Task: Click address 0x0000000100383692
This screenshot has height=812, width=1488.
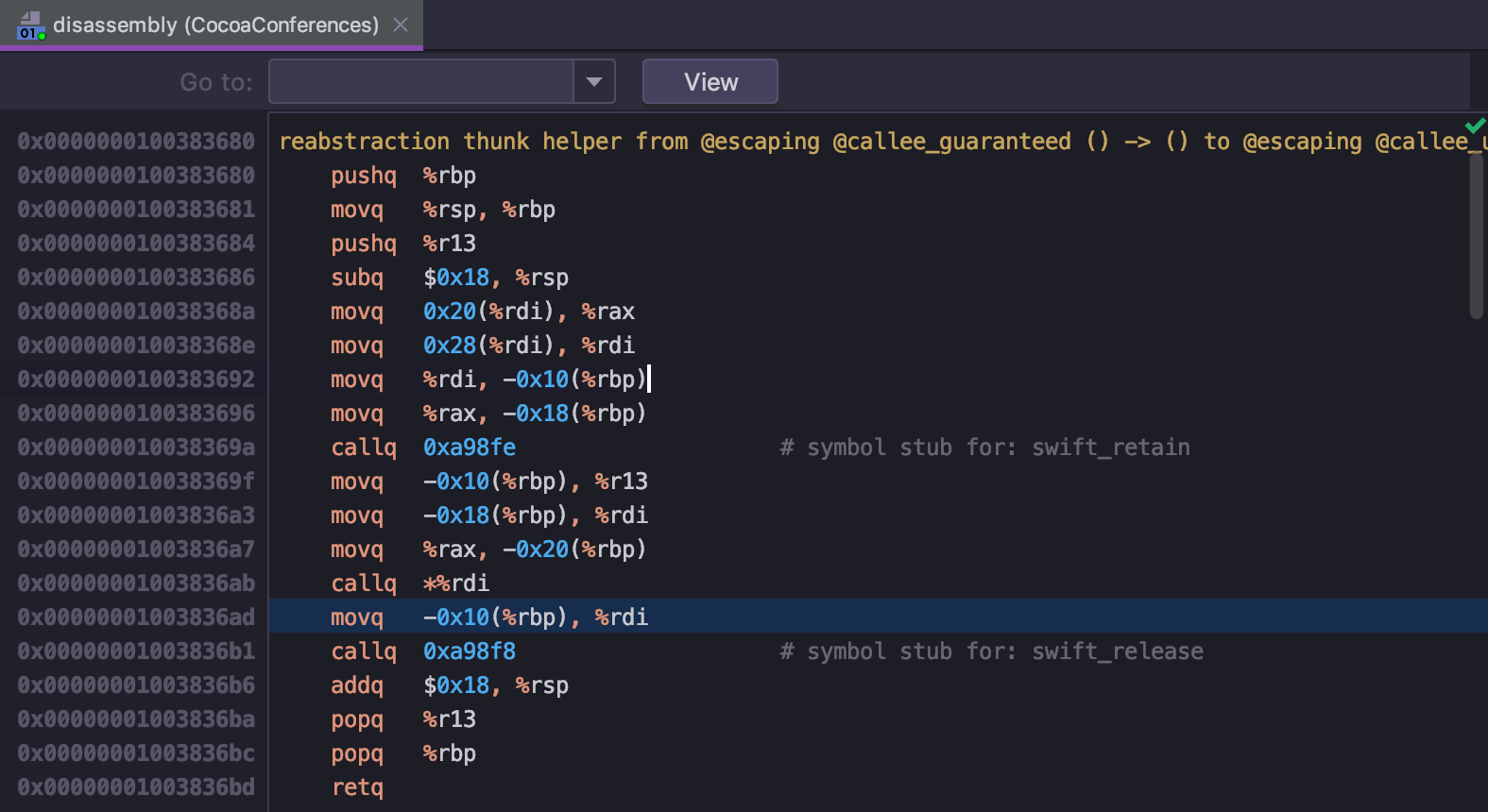Action: (x=136, y=380)
